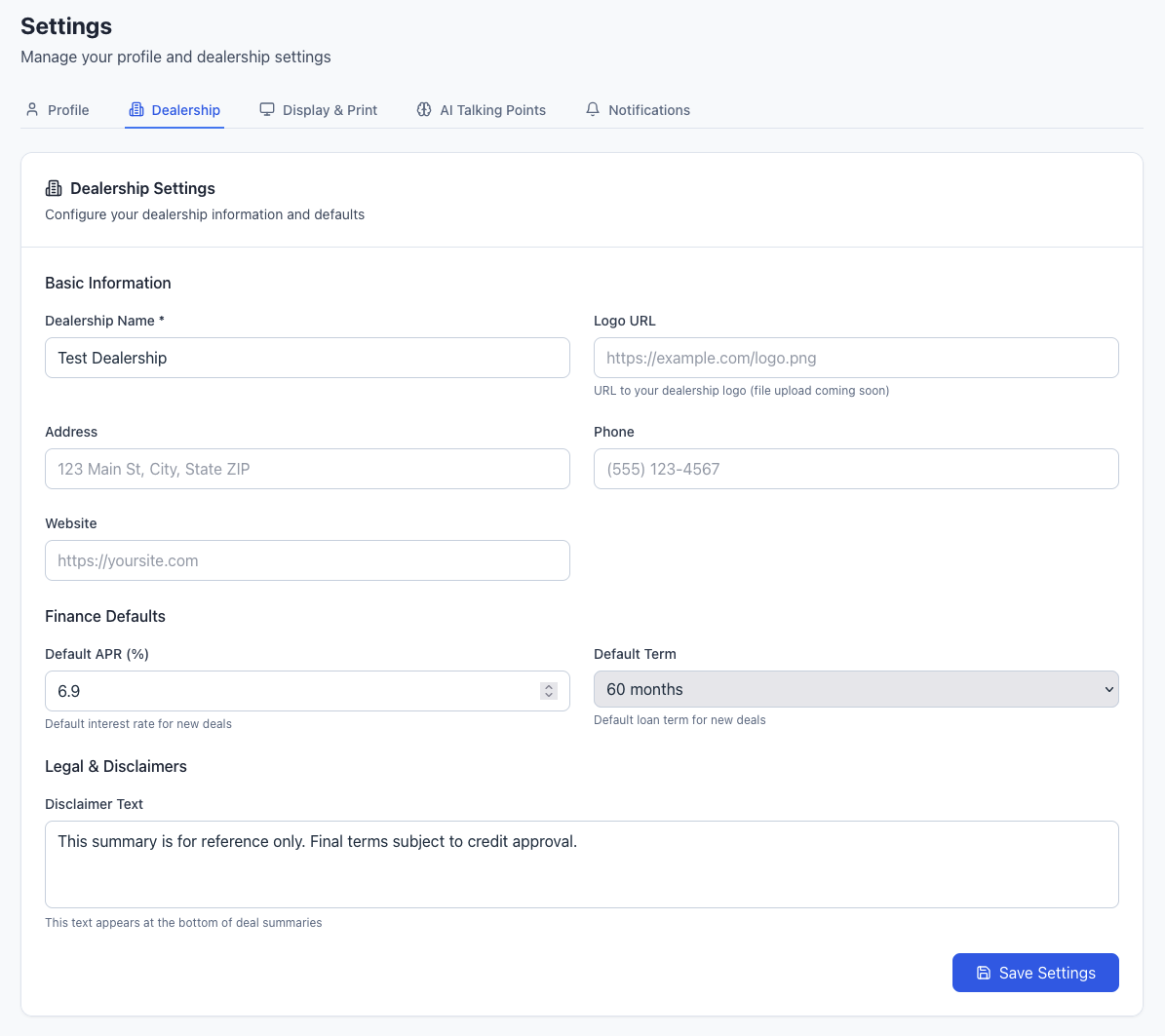Open the AI Talking Points tab

coord(492,110)
